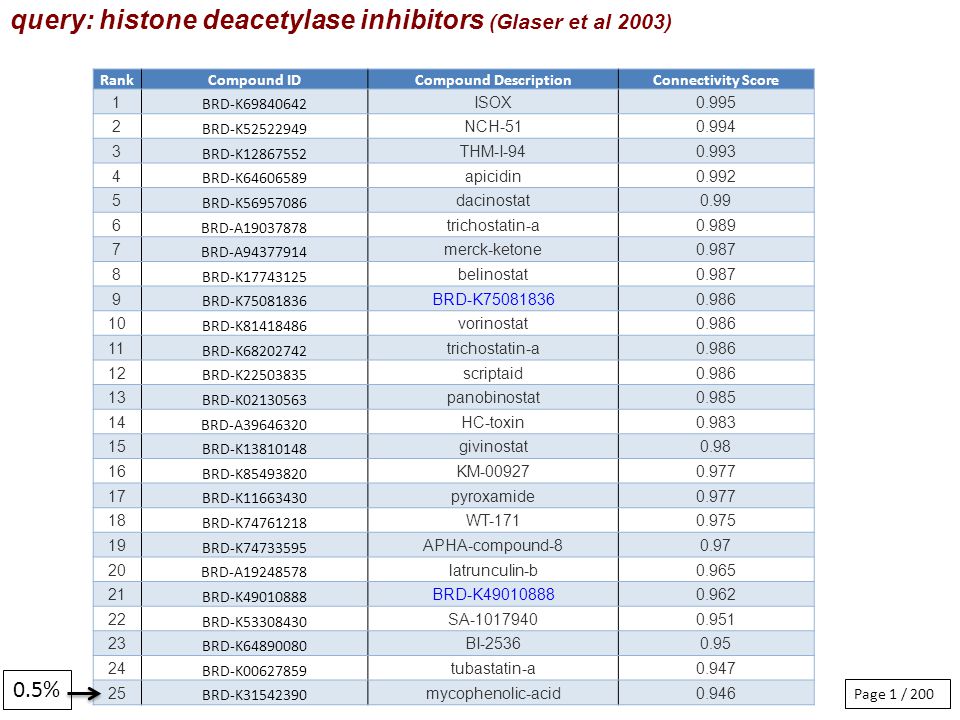Select compound ID BRD-K31542390

click(254, 695)
